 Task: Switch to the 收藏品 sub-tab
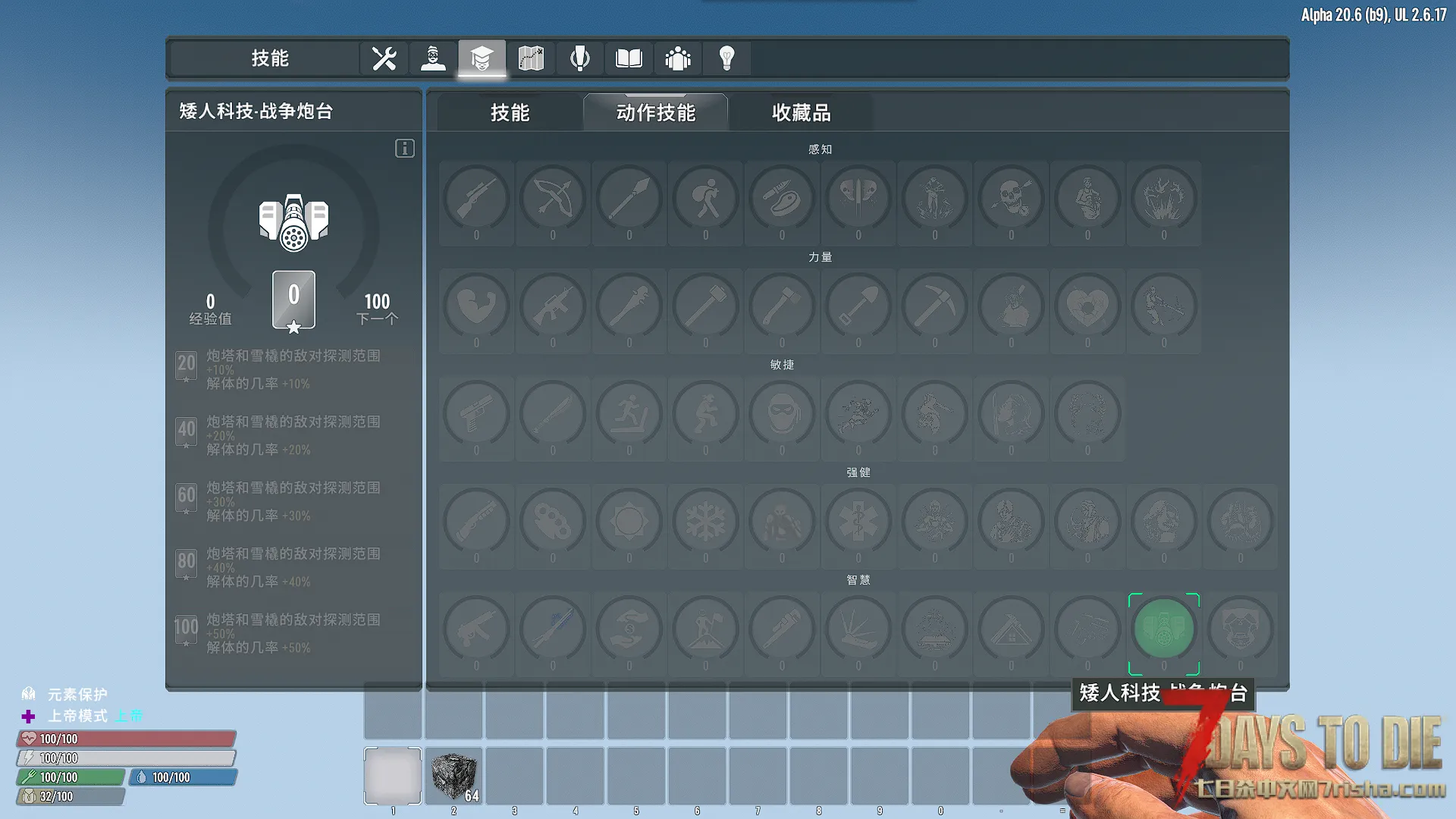[x=802, y=113]
